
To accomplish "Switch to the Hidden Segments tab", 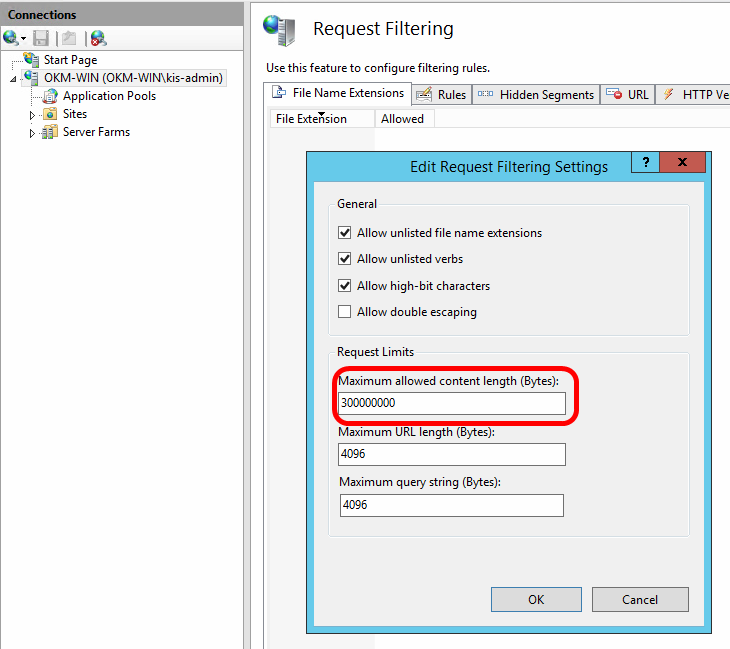I will point(537,95).
